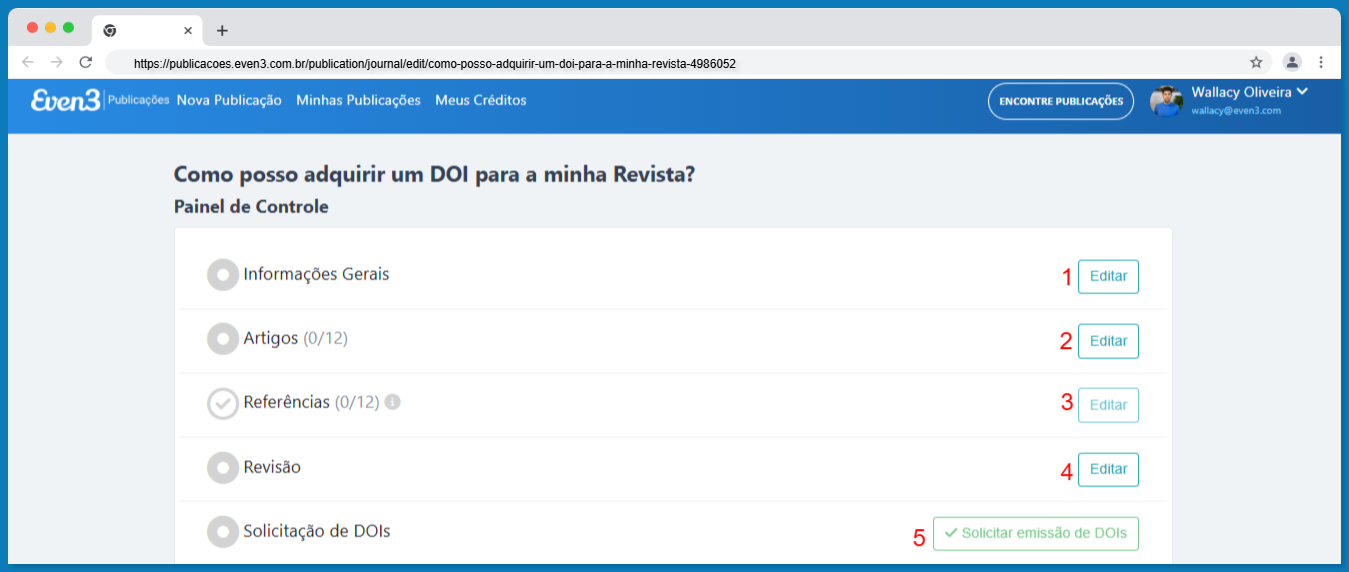Screen dimensions: 1349x572
Task: Reload the page
Action: pyautogui.click(x=86, y=62)
